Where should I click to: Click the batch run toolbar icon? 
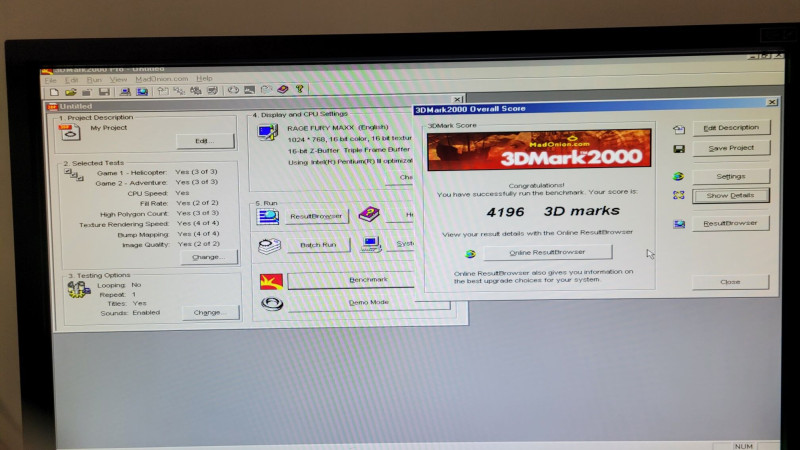click(266, 90)
